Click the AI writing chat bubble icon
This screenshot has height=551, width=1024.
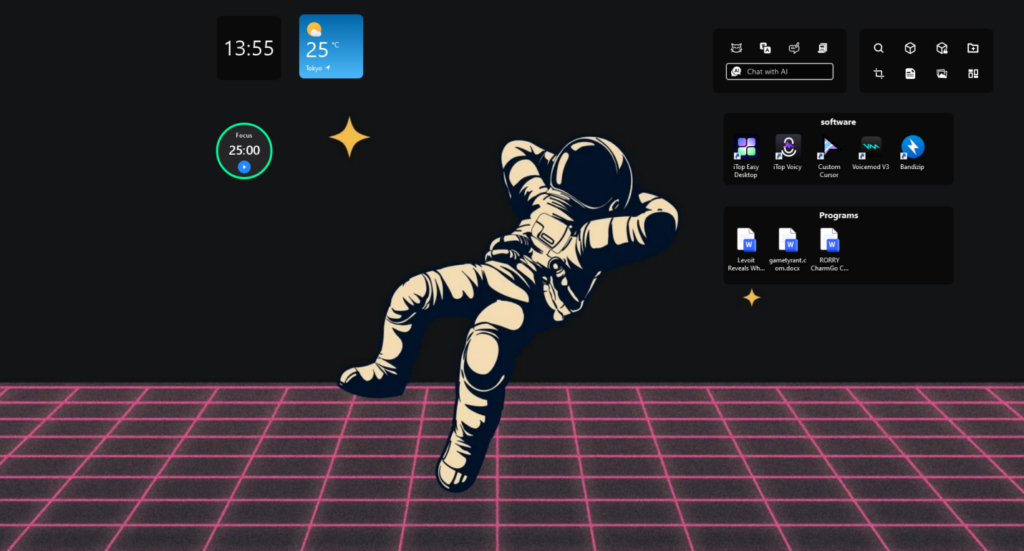(x=793, y=48)
